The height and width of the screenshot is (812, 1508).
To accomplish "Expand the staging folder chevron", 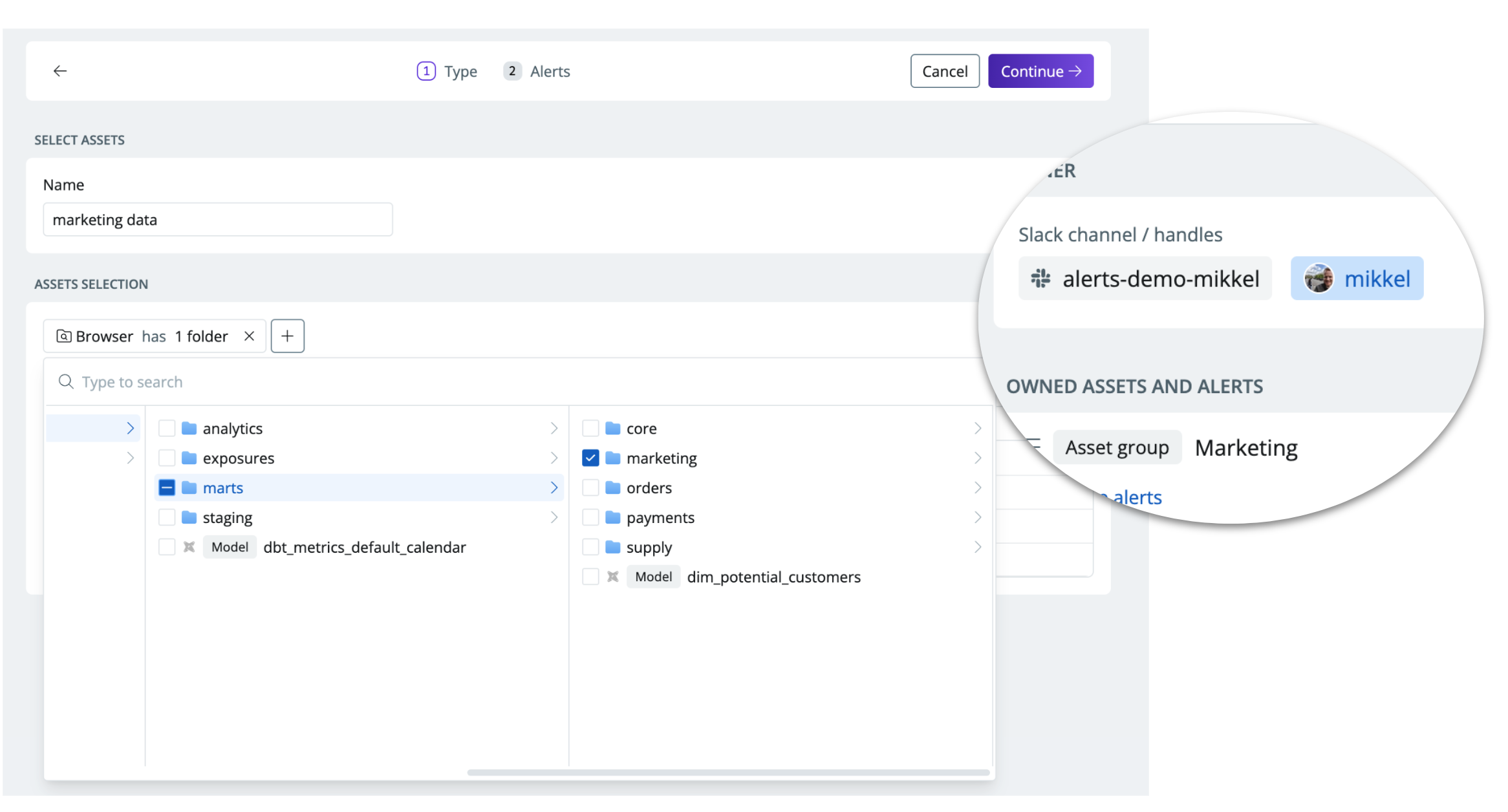I will (554, 518).
